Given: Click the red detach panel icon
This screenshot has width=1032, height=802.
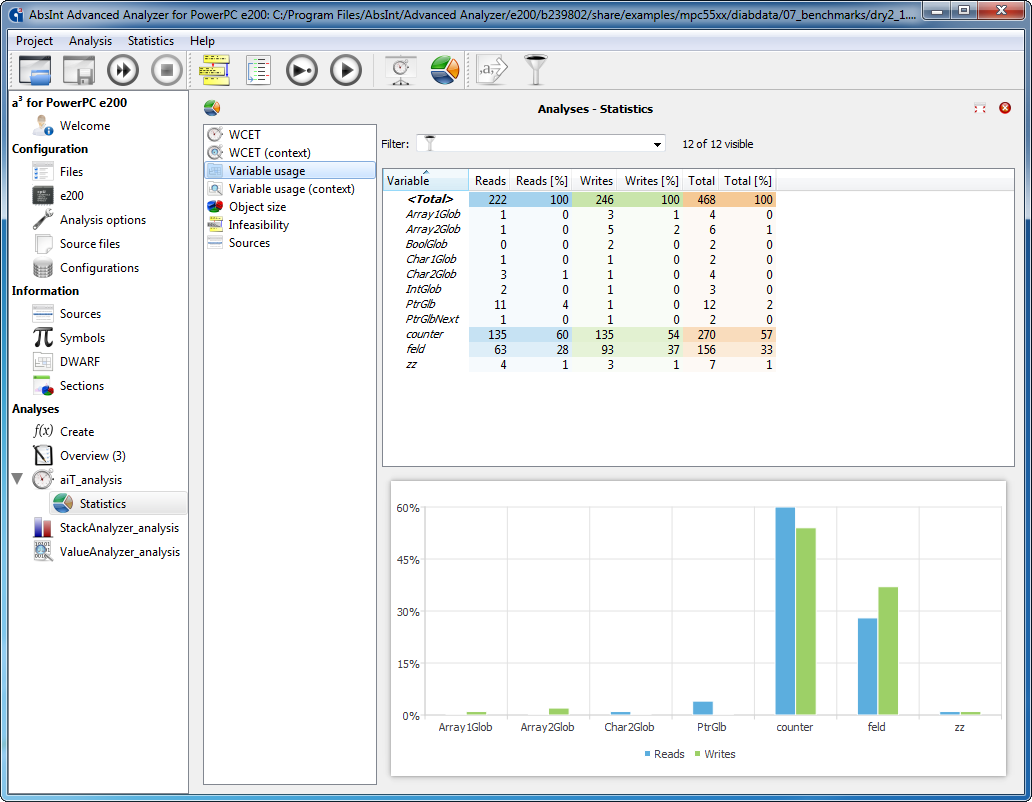Looking at the screenshot, I should [x=980, y=108].
